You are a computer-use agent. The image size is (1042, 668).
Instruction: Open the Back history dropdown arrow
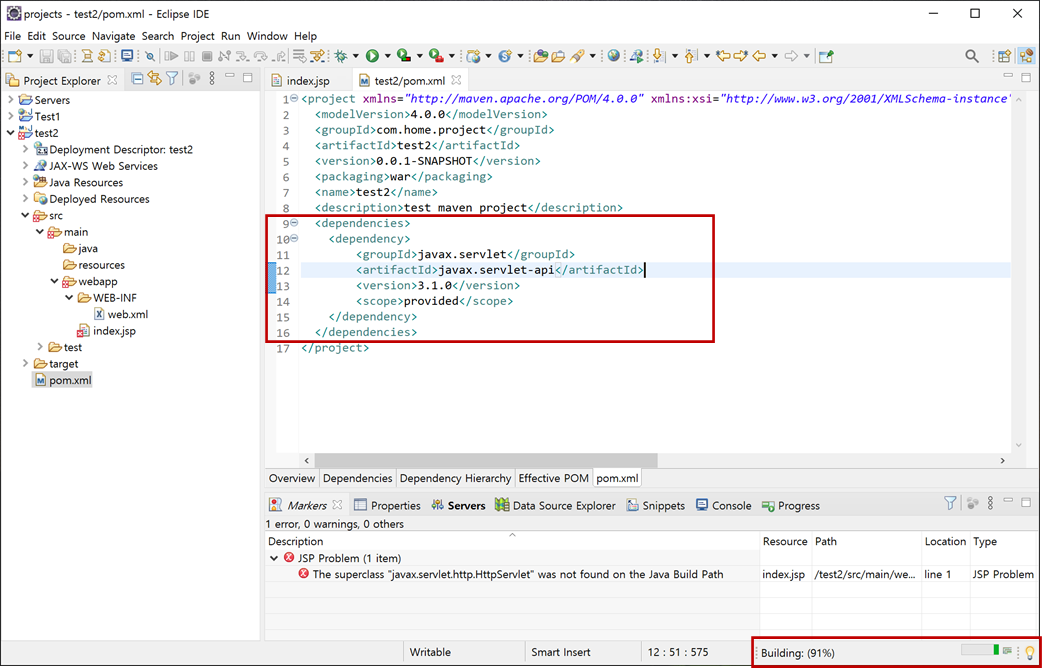[x=774, y=56]
